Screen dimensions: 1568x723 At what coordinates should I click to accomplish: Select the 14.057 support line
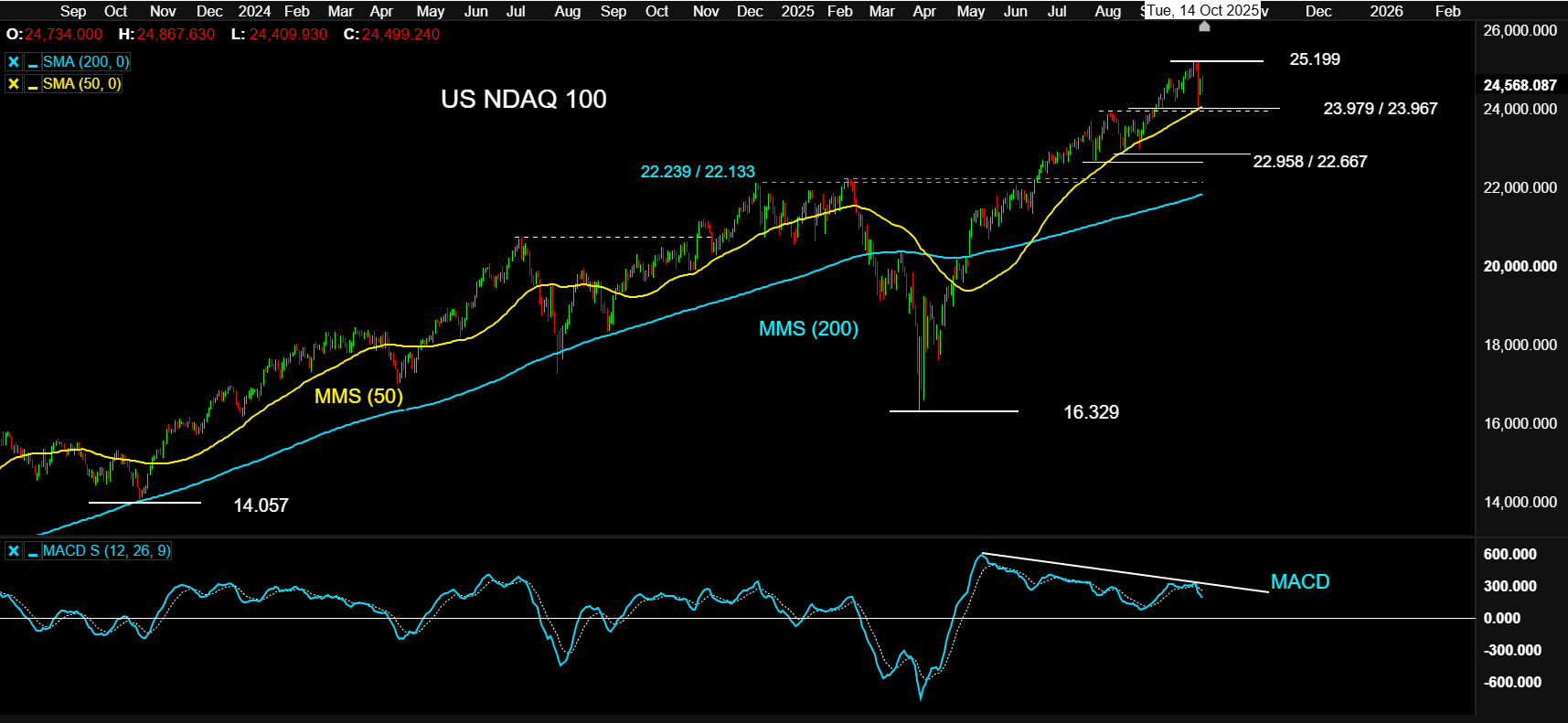[144, 503]
